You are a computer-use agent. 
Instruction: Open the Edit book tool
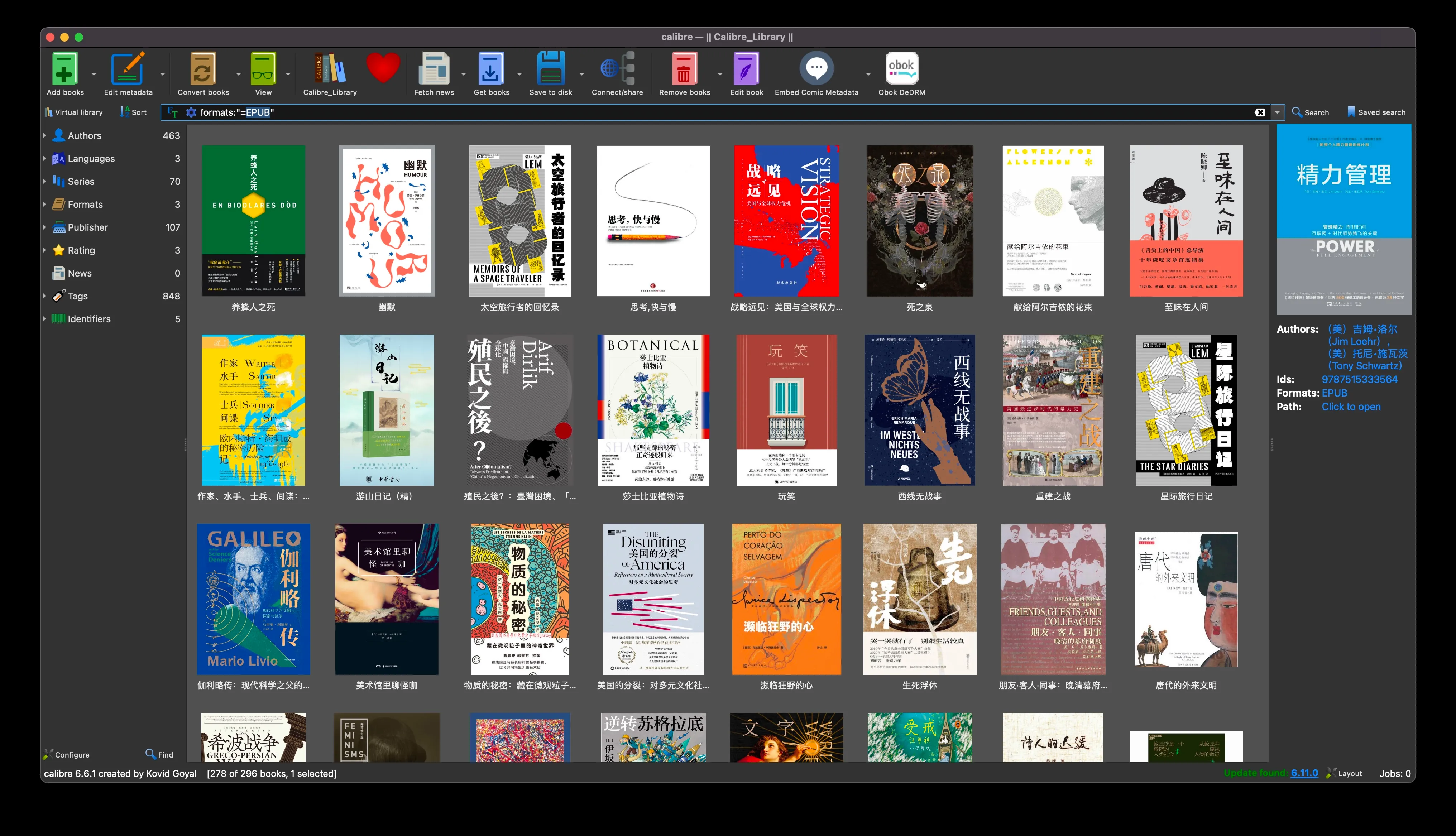click(x=746, y=69)
